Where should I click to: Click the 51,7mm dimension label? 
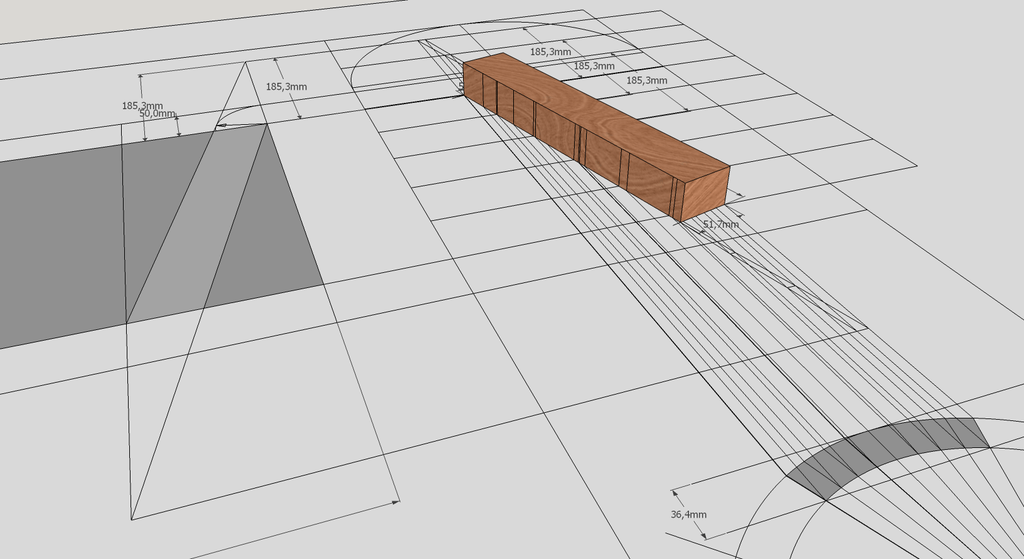(720, 224)
